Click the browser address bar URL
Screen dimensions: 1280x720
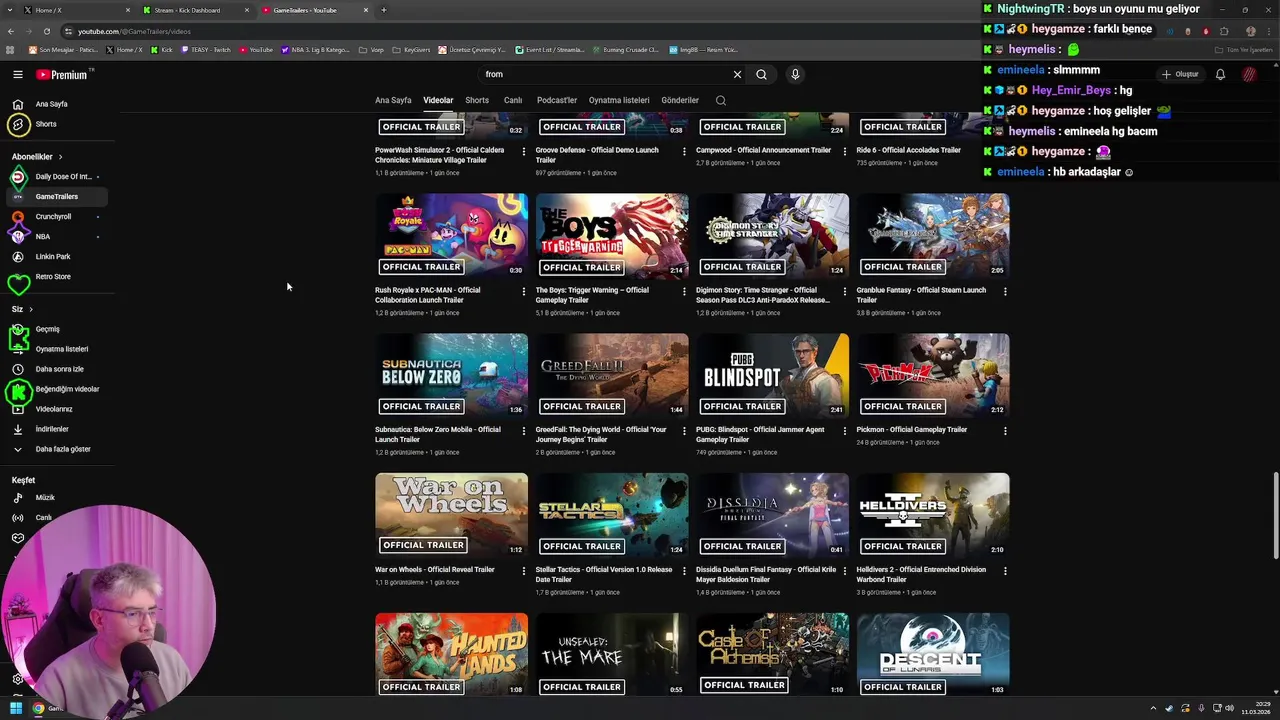click(134, 31)
